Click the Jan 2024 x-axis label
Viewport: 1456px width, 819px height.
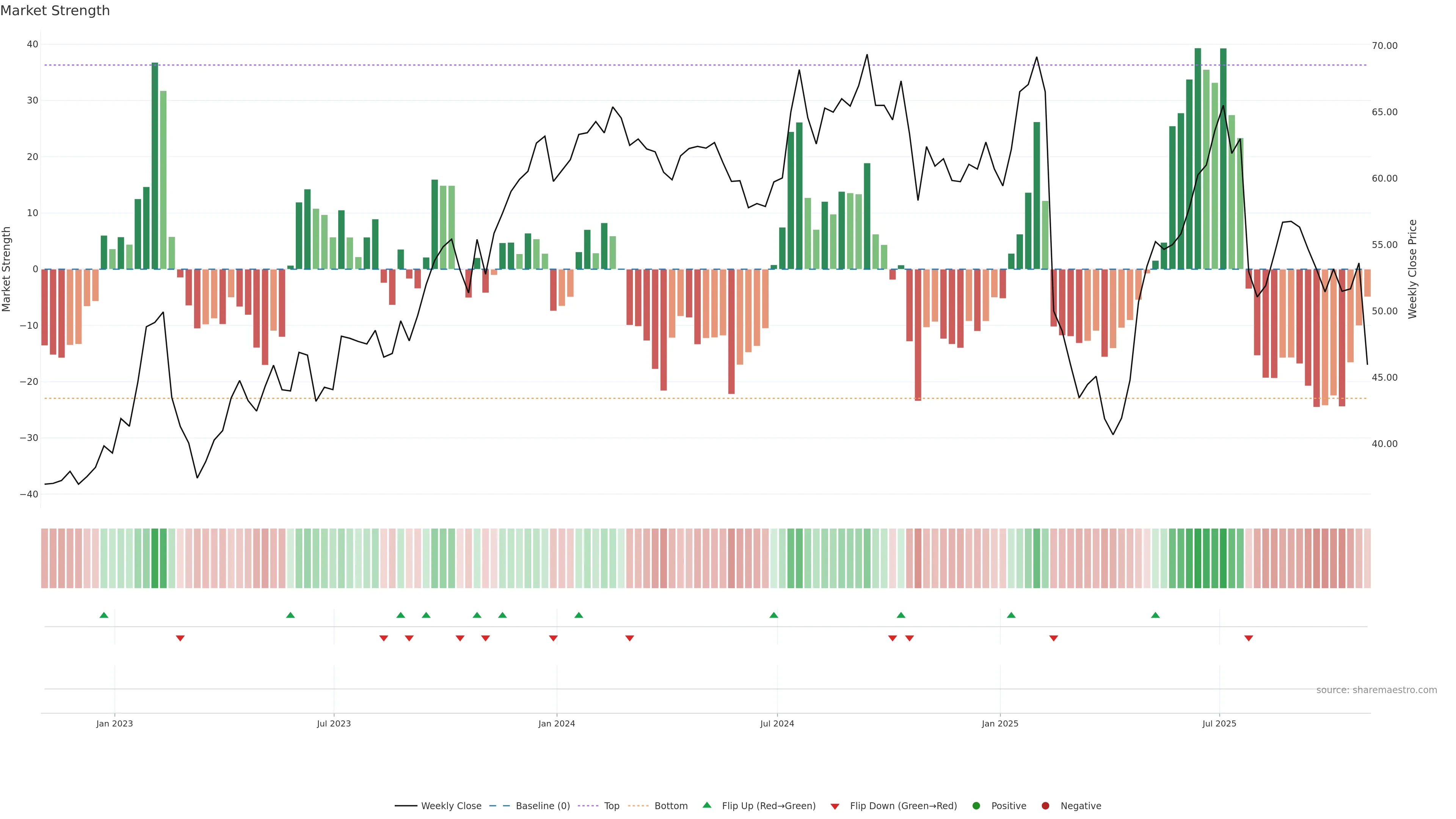pyautogui.click(x=556, y=723)
